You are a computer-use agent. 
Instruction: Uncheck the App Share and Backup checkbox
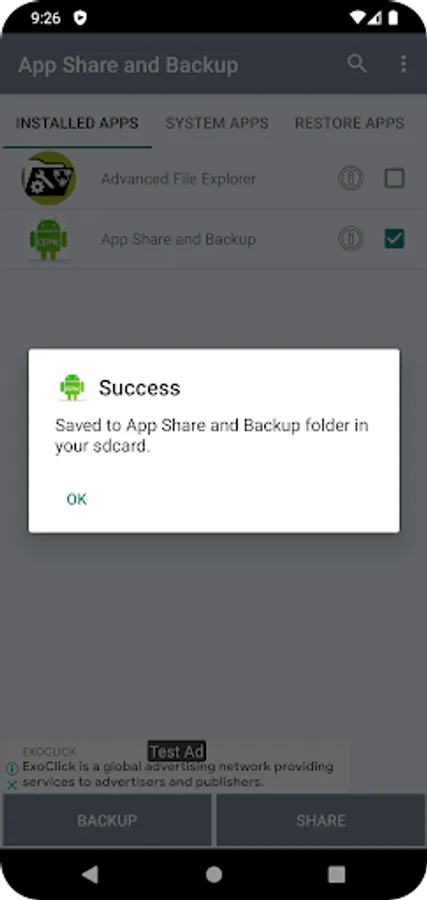(394, 238)
